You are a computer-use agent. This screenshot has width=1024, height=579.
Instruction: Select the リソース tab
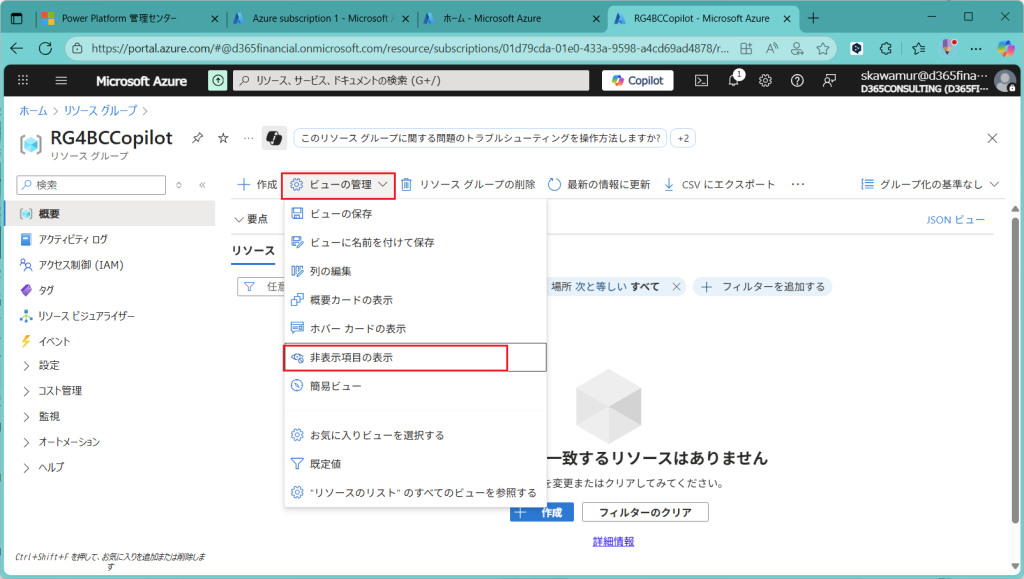point(253,251)
